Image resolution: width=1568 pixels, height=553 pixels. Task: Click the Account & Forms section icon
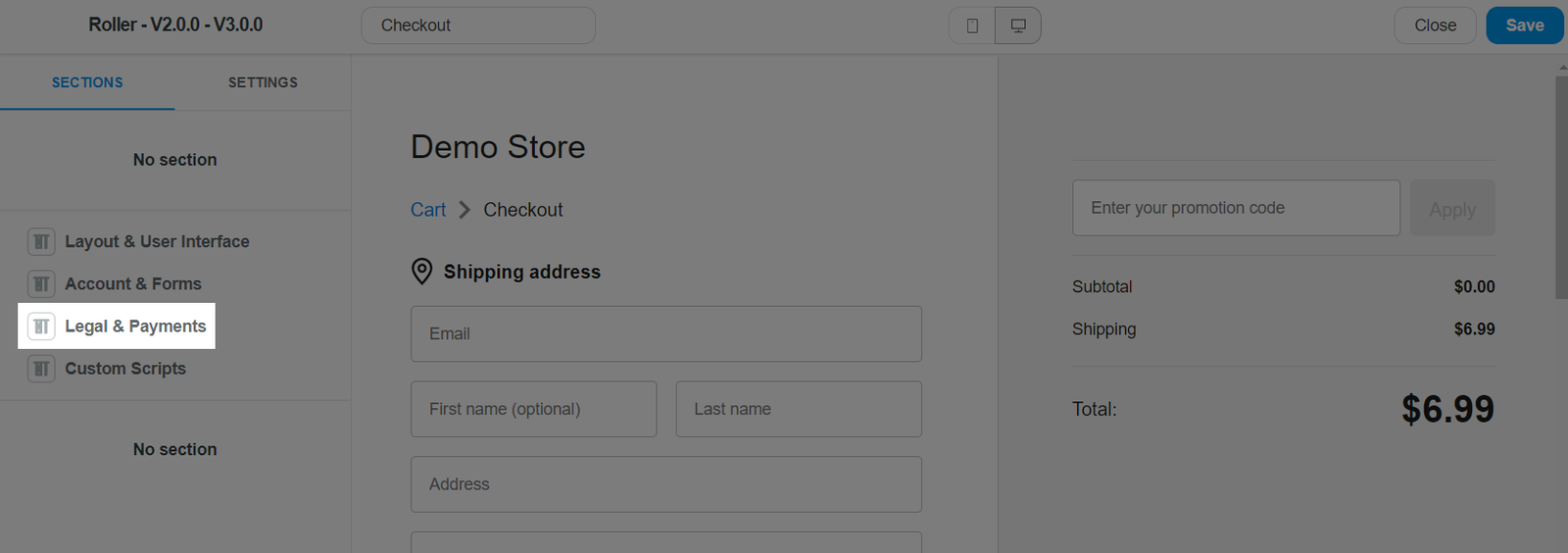click(41, 284)
